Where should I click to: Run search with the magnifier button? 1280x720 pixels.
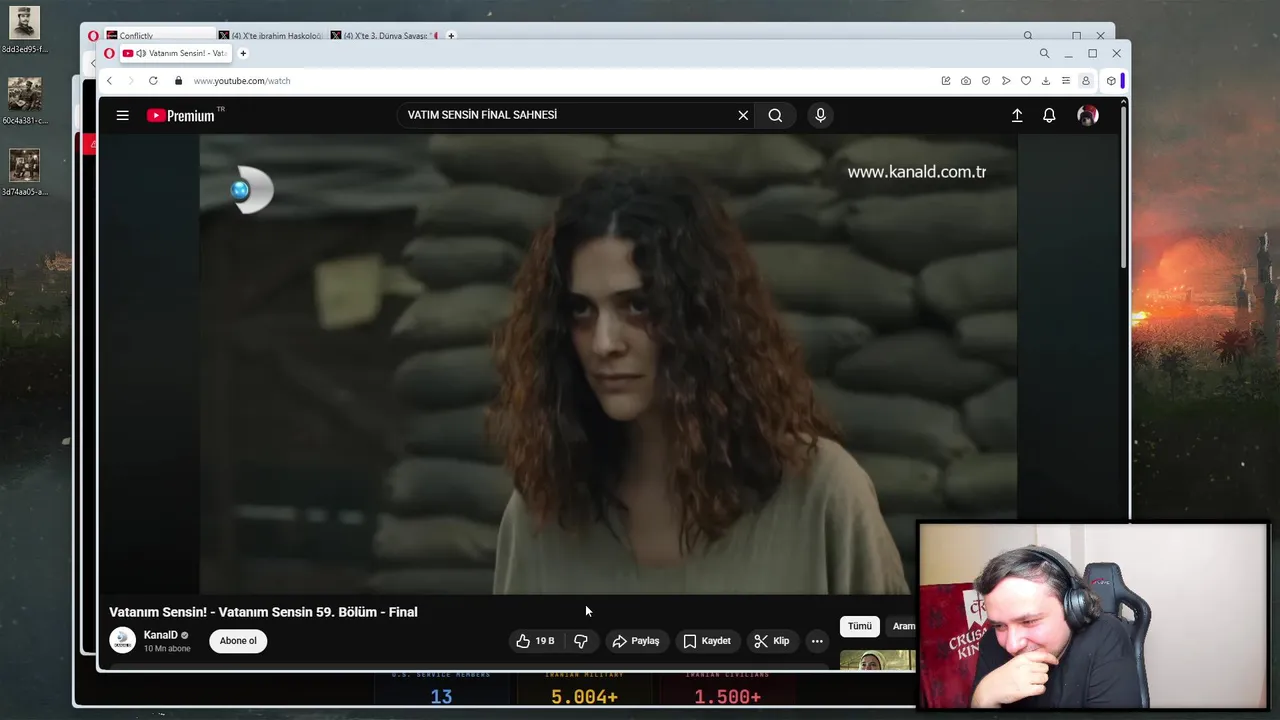click(x=775, y=115)
